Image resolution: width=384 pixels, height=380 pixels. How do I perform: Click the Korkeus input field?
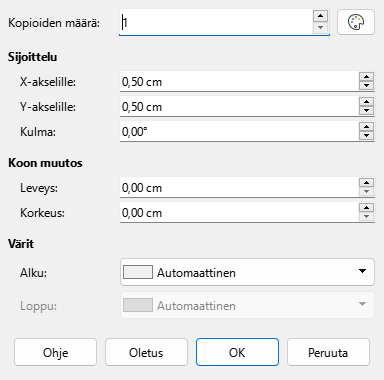pos(239,212)
